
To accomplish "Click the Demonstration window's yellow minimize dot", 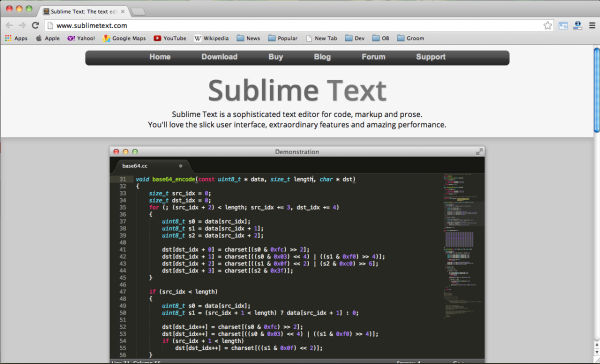I will pyautogui.click(x=126, y=152).
